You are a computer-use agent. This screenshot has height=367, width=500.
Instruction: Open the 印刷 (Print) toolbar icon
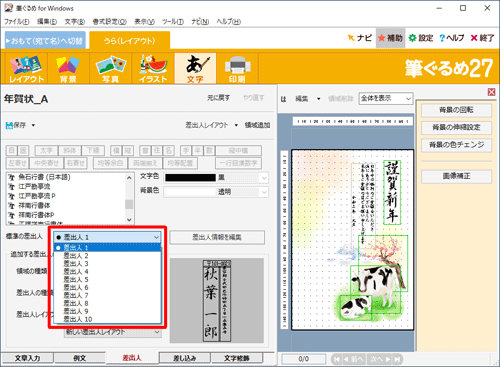237,68
